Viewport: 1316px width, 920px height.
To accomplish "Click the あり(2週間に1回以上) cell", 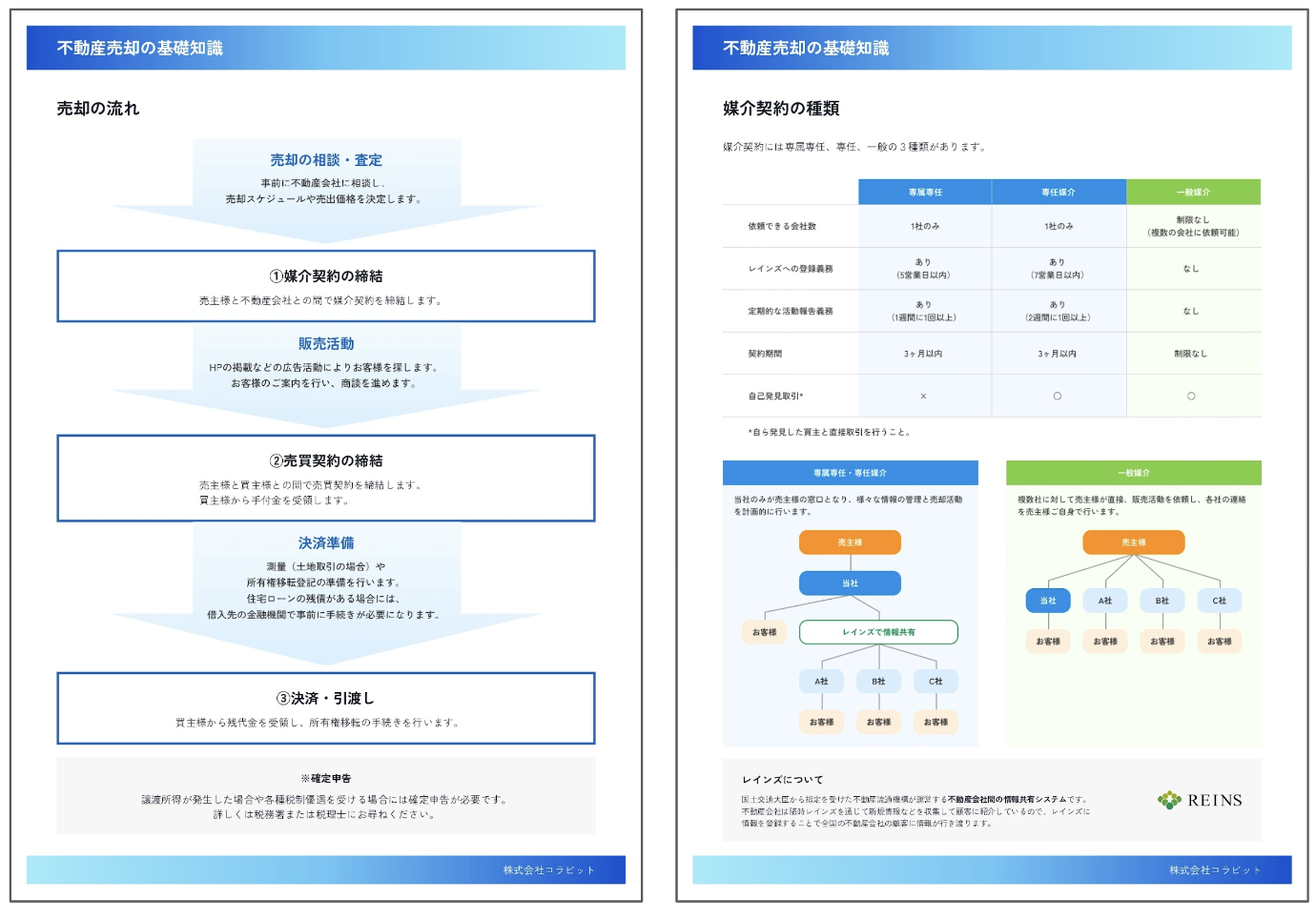I will pos(1059,311).
